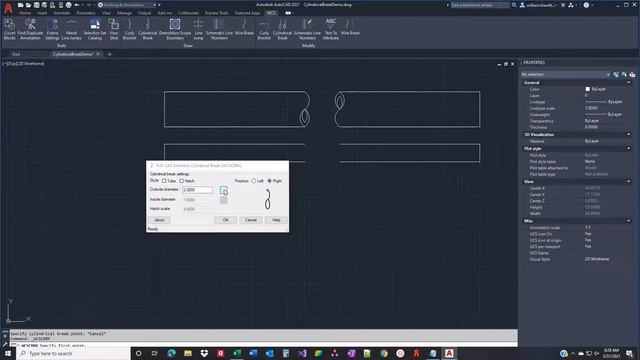Image resolution: width=640 pixels, height=360 pixels.
Task: Select the Demolition Scope Boundary tool
Action: click(175, 29)
